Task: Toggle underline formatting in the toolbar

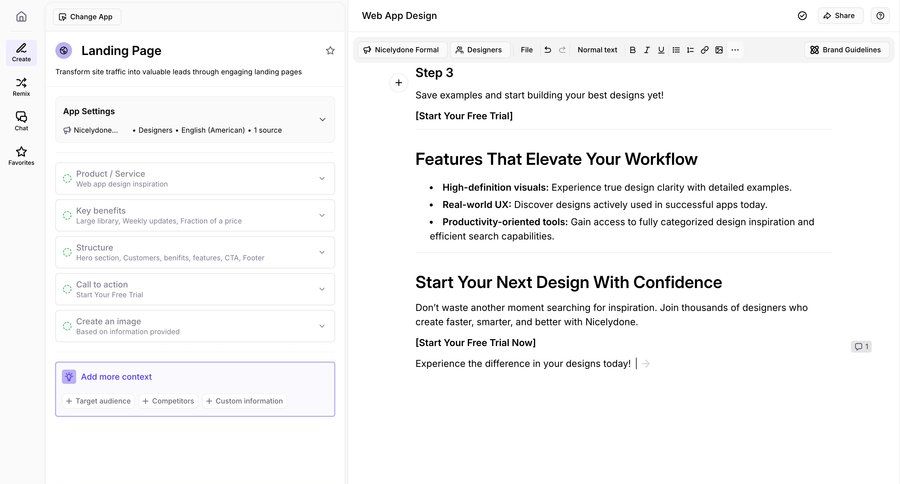Action: click(661, 50)
